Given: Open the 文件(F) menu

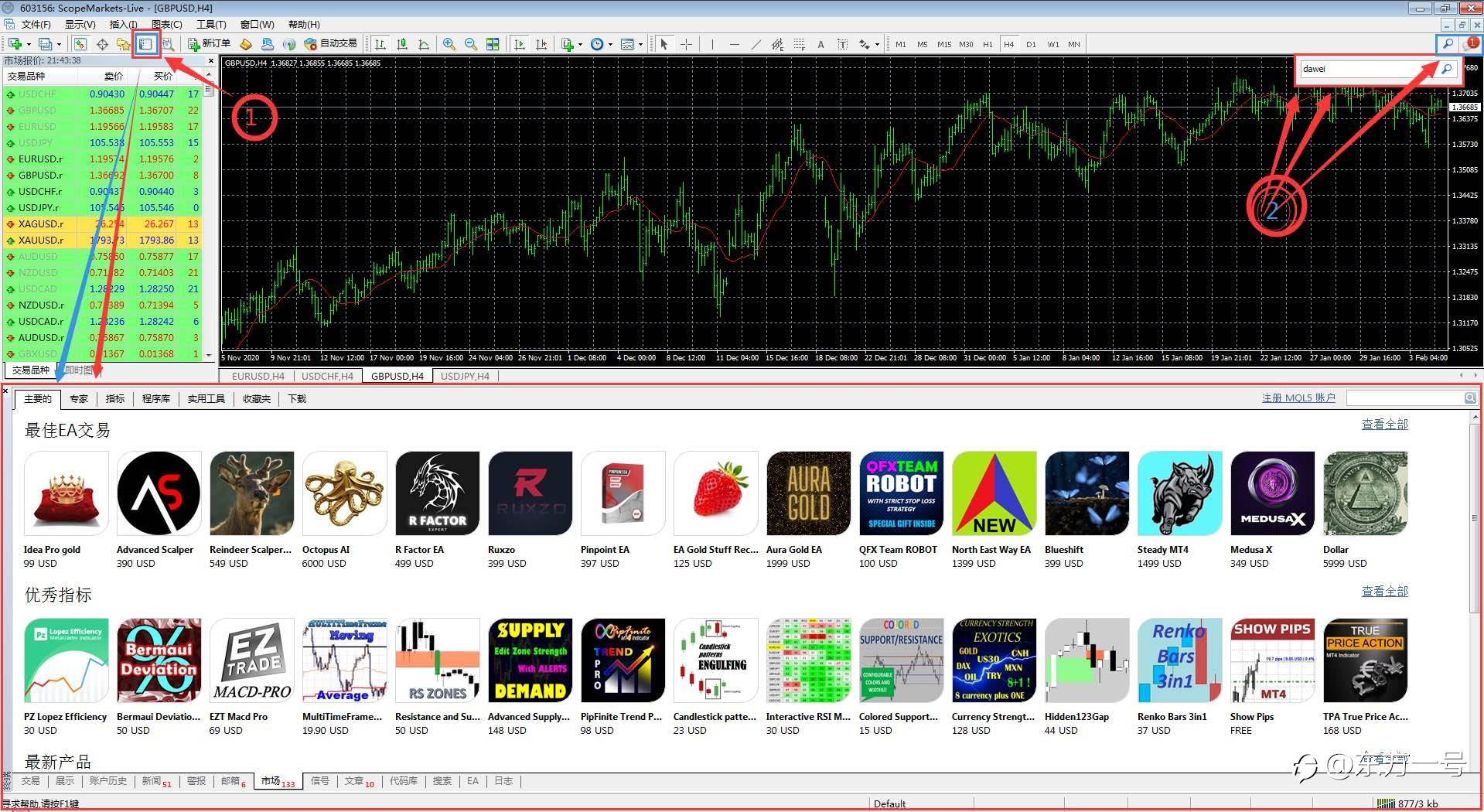Looking at the screenshot, I should (36, 25).
